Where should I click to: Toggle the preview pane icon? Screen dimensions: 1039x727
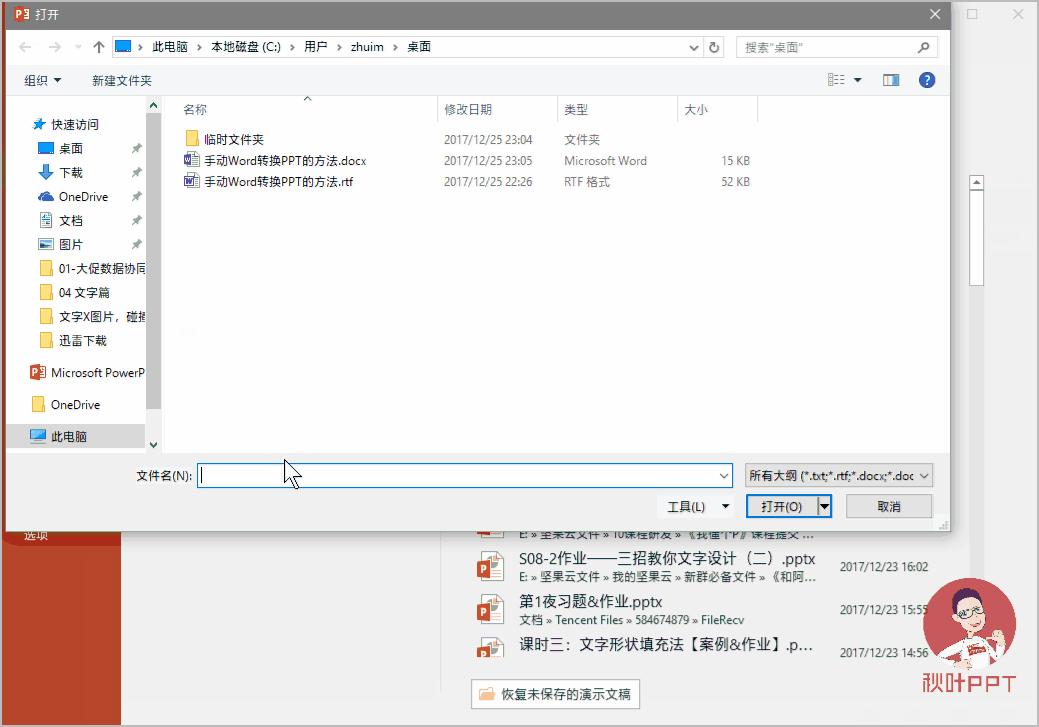click(891, 80)
